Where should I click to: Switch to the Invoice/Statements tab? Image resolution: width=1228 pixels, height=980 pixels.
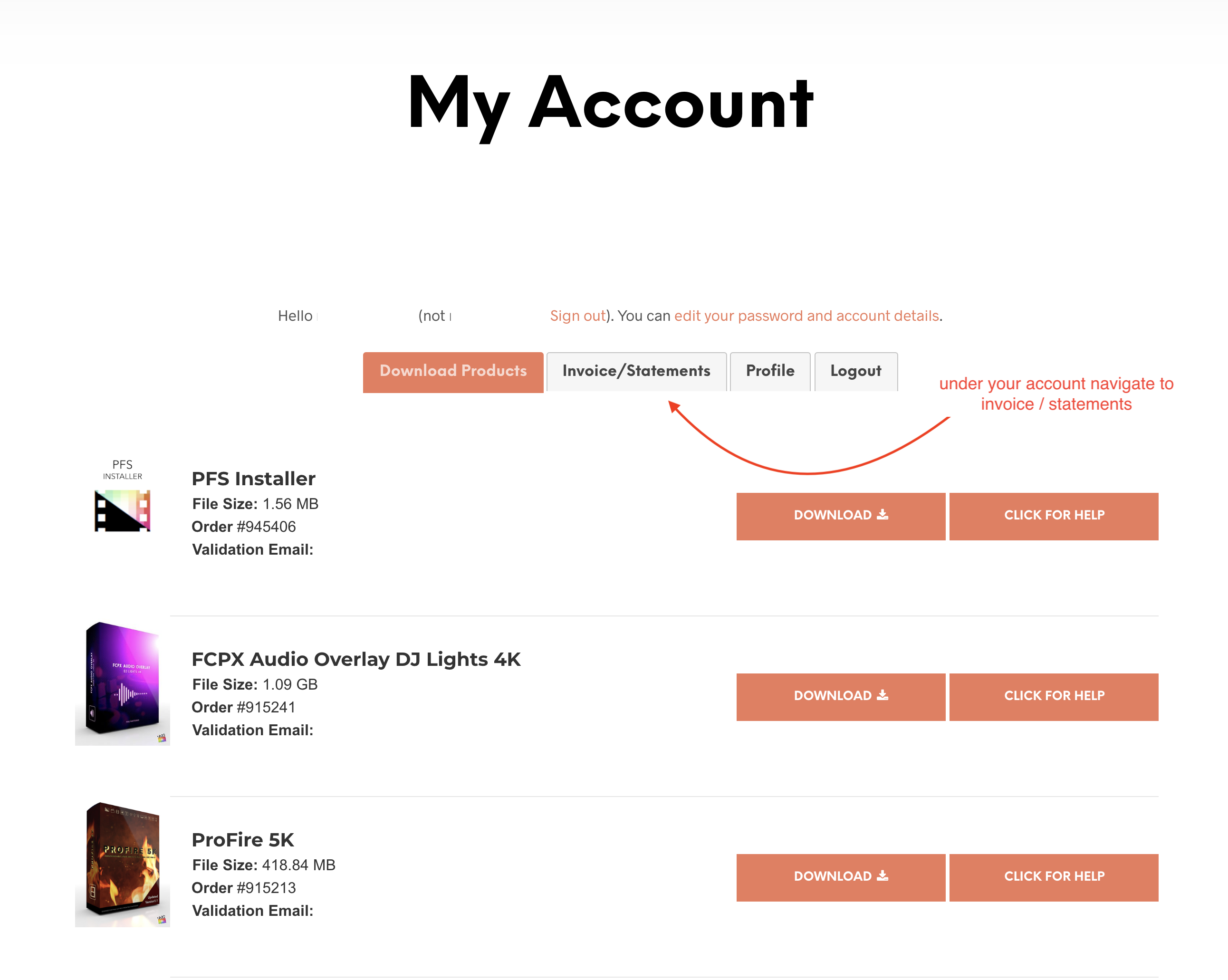pyautogui.click(x=636, y=372)
